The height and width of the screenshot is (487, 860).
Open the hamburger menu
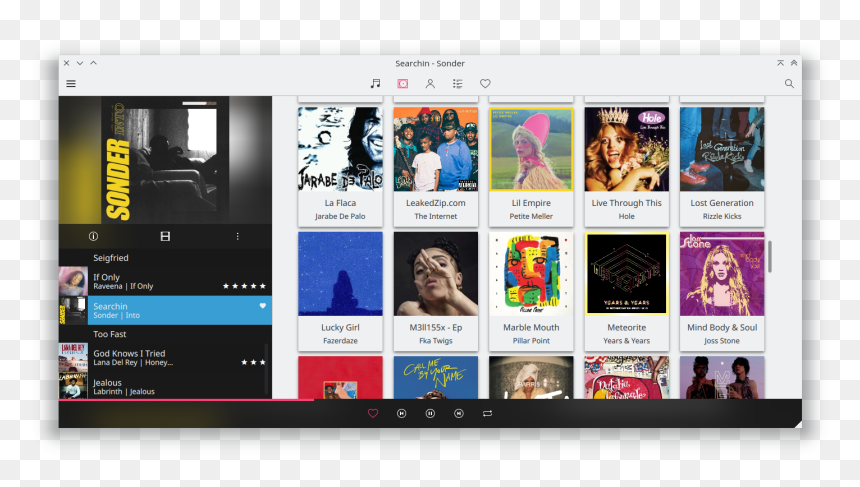(71, 83)
